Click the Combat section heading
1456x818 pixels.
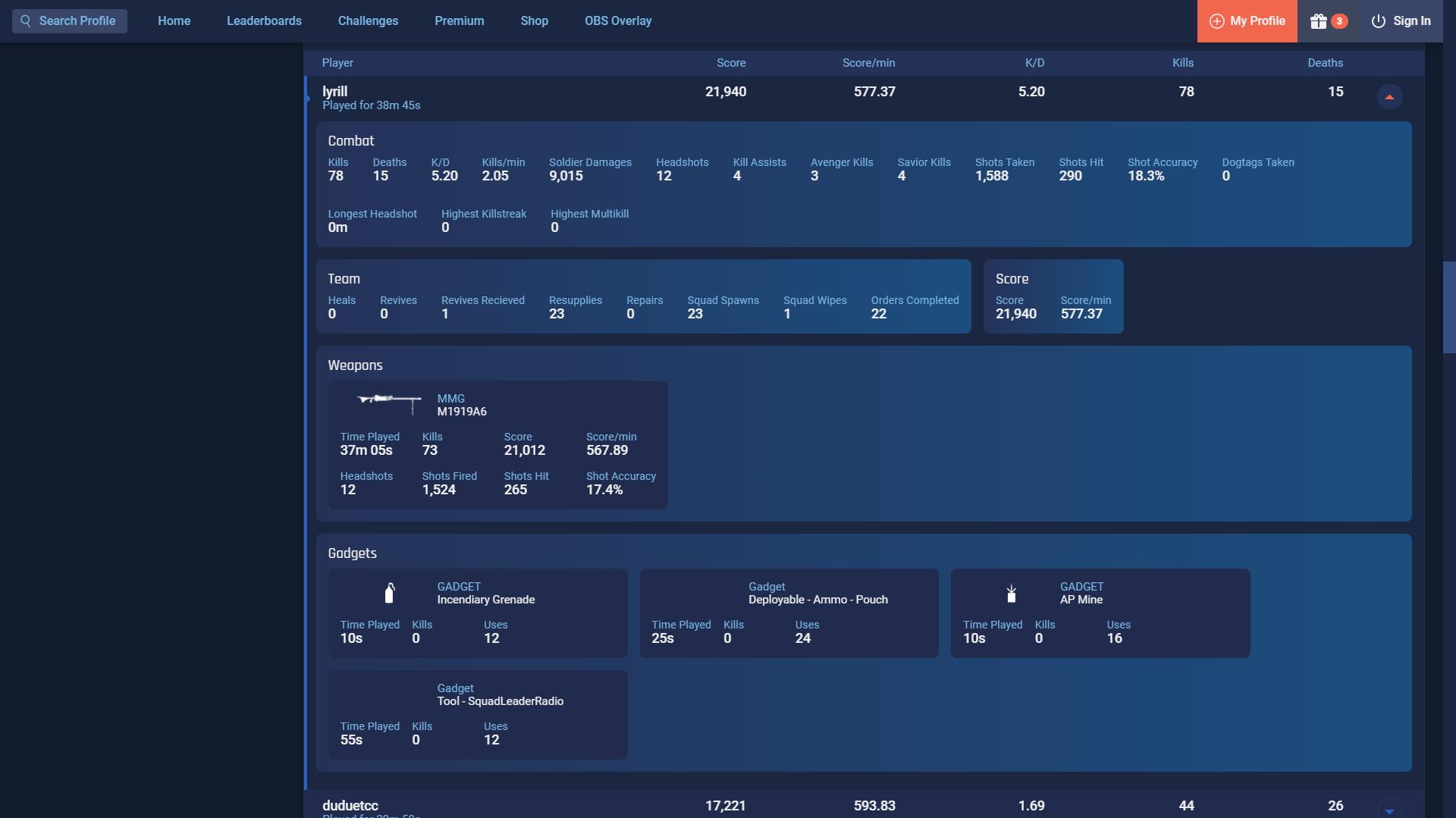(351, 141)
